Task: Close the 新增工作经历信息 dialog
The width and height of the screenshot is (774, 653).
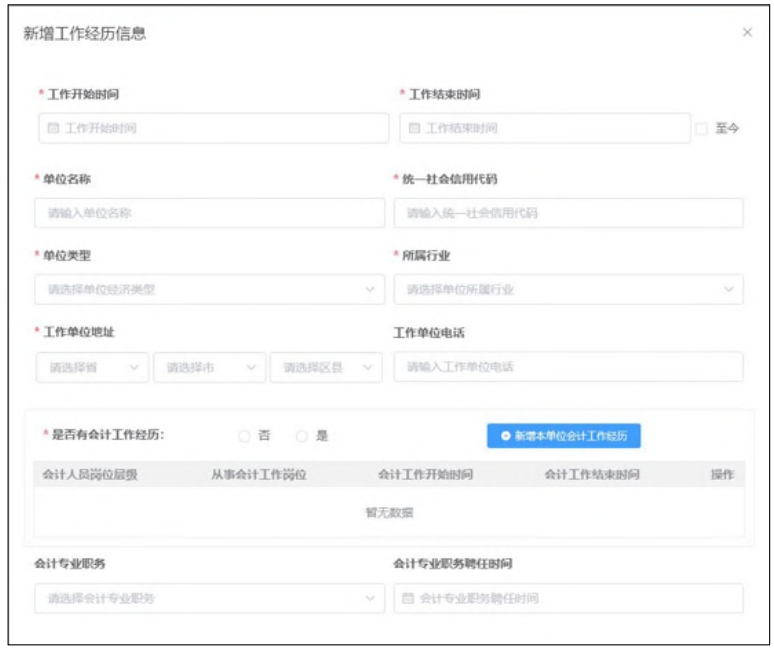Action: coord(747,33)
